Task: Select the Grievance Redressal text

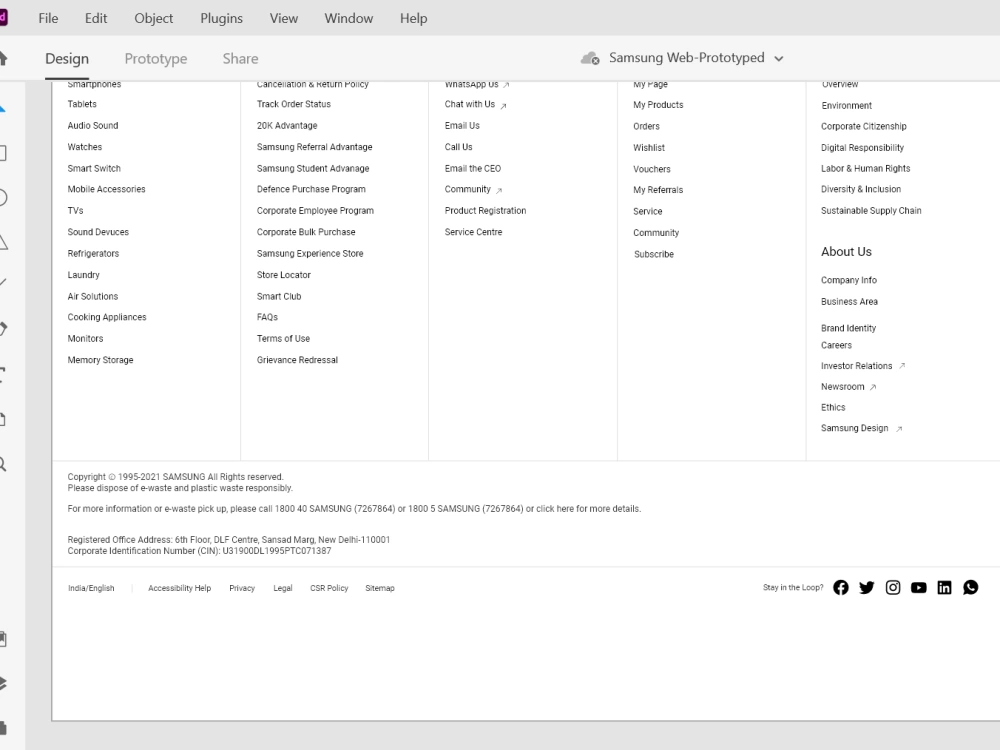Action: click(x=297, y=360)
